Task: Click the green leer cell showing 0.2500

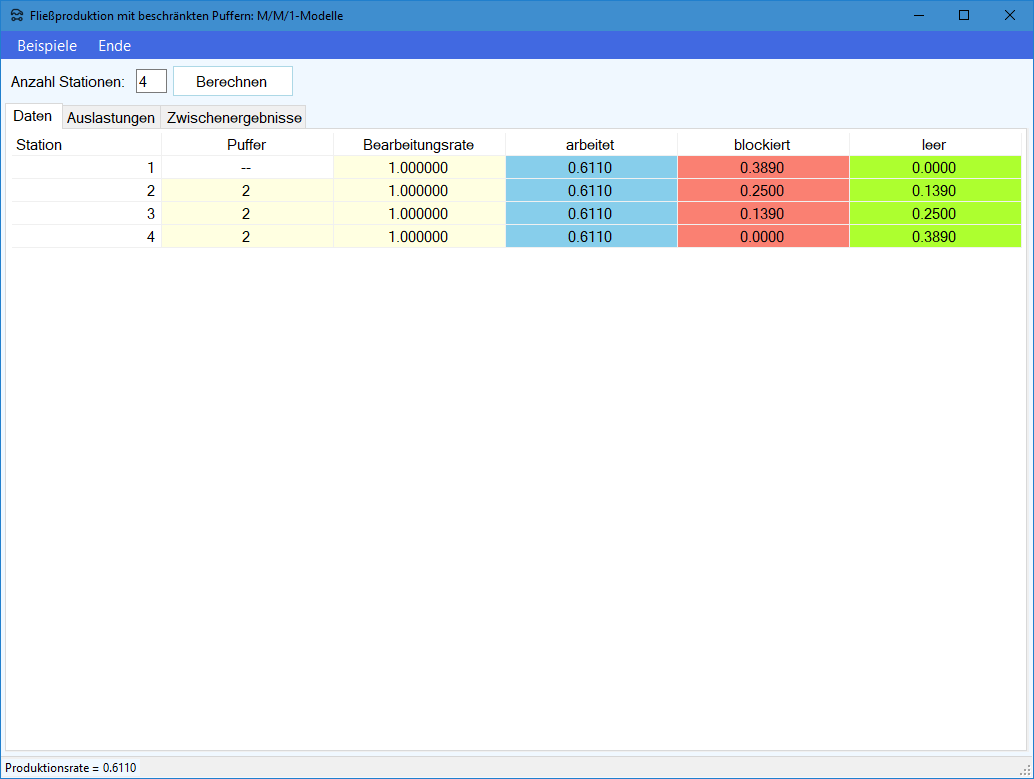Action: pos(934,214)
